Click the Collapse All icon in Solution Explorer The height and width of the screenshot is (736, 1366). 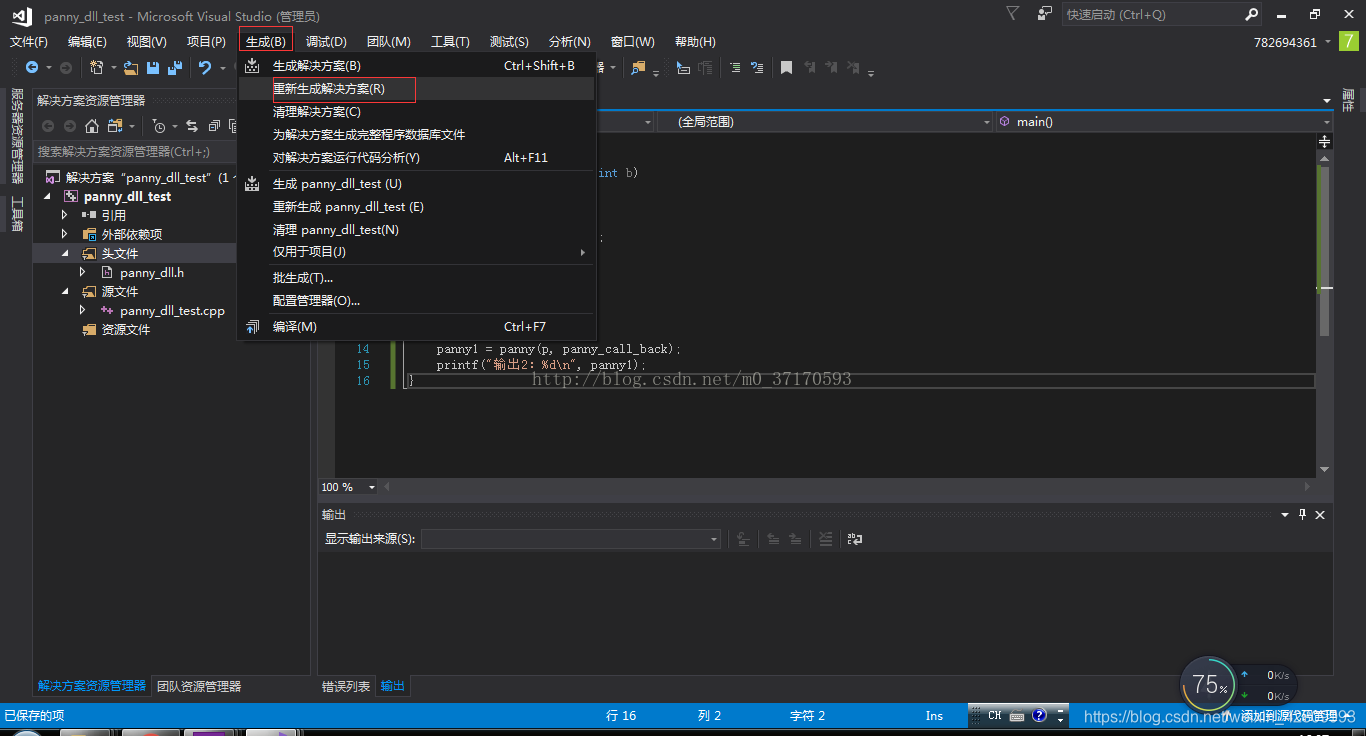tap(214, 126)
